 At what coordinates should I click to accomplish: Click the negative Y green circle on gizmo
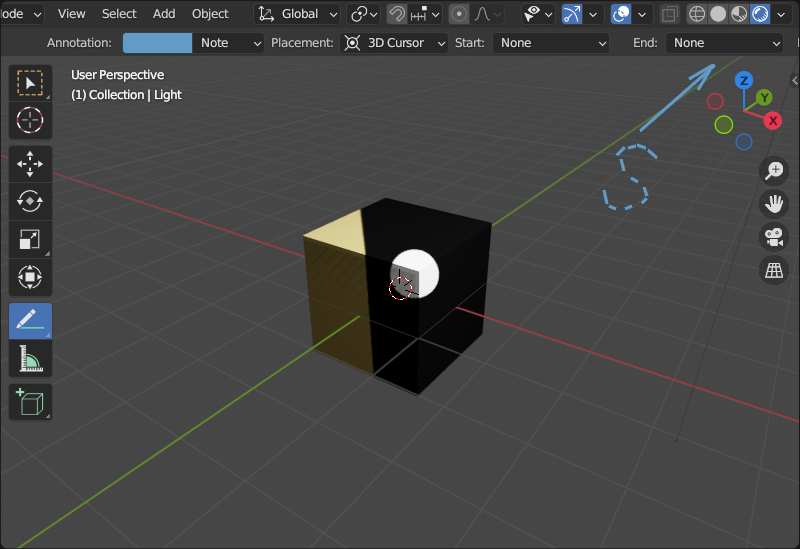723,124
